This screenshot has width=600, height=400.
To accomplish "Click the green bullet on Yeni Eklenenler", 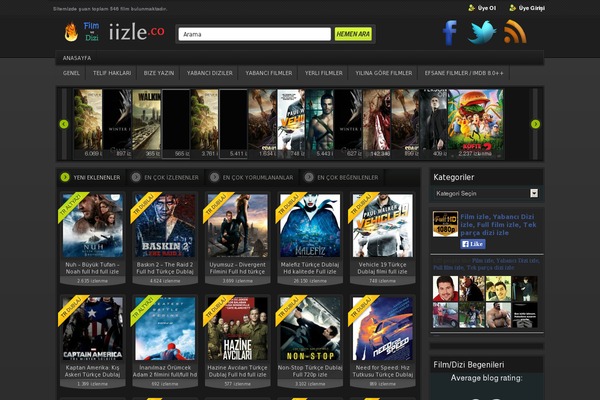I will click(x=65, y=177).
